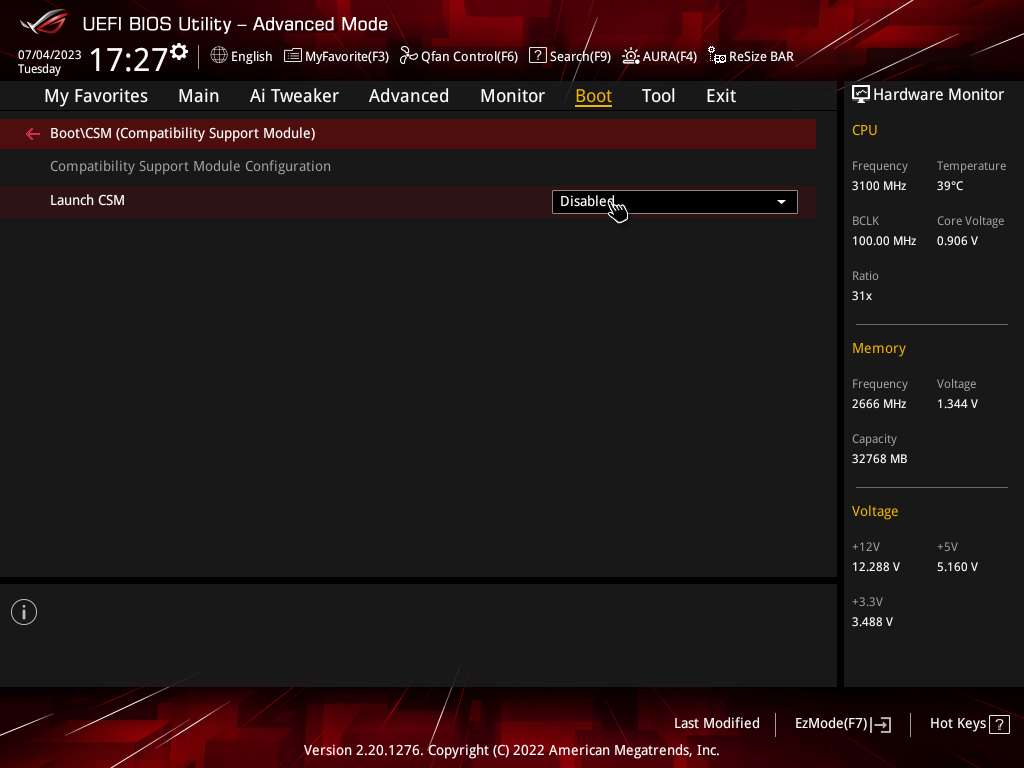Switch to the Main tab

(199, 96)
